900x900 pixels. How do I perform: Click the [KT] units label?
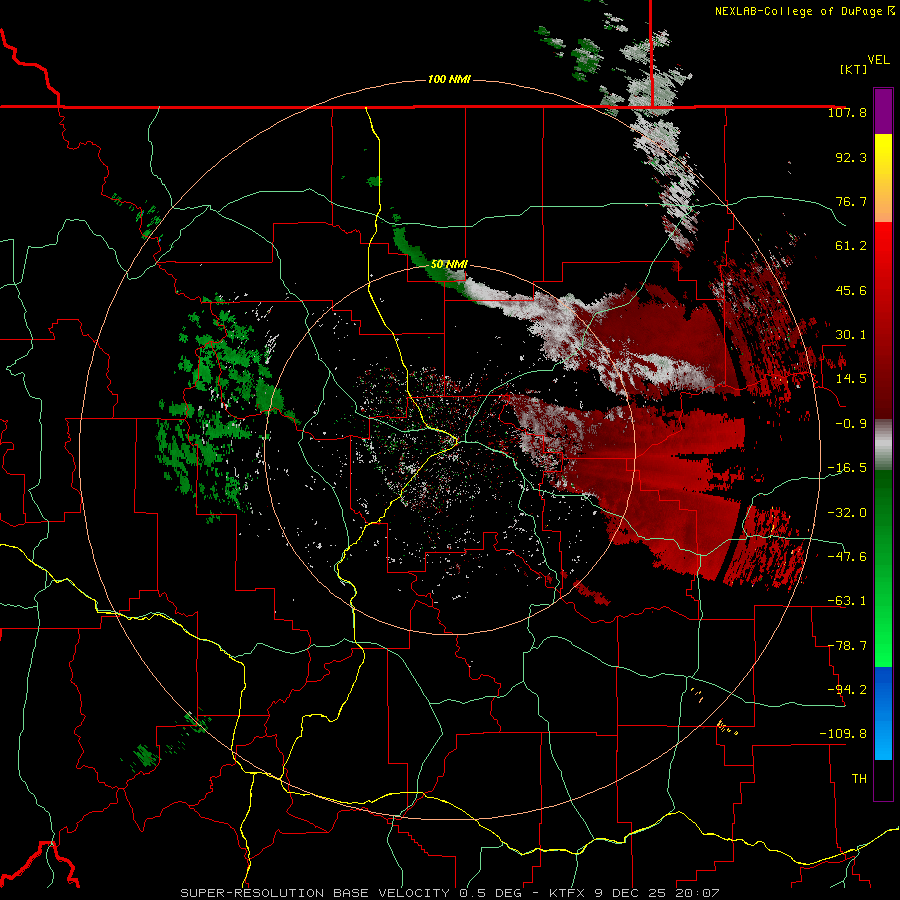(x=853, y=69)
